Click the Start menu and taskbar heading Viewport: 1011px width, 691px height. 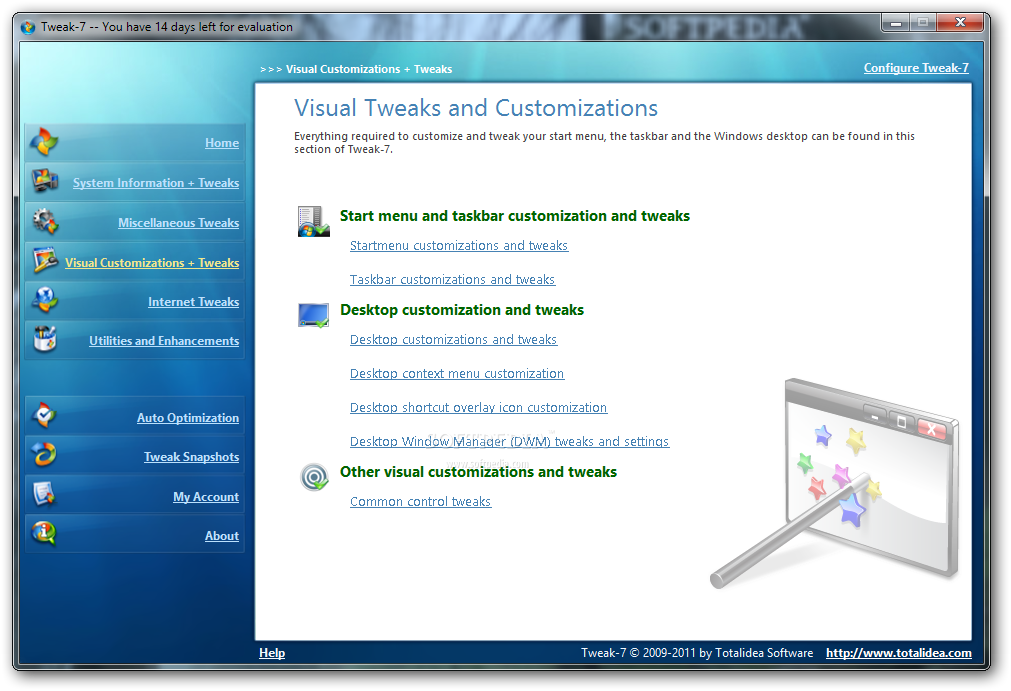pos(515,216)
